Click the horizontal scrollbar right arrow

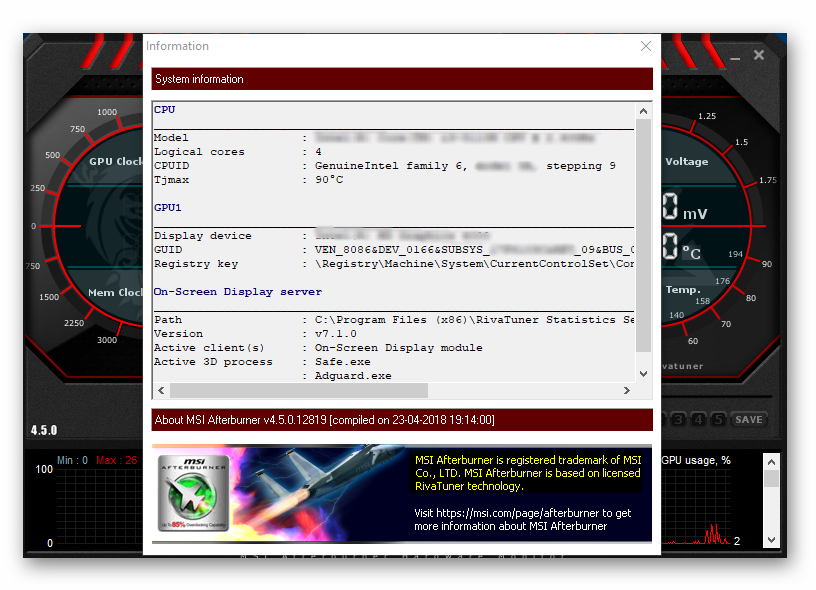coord(628,390)
